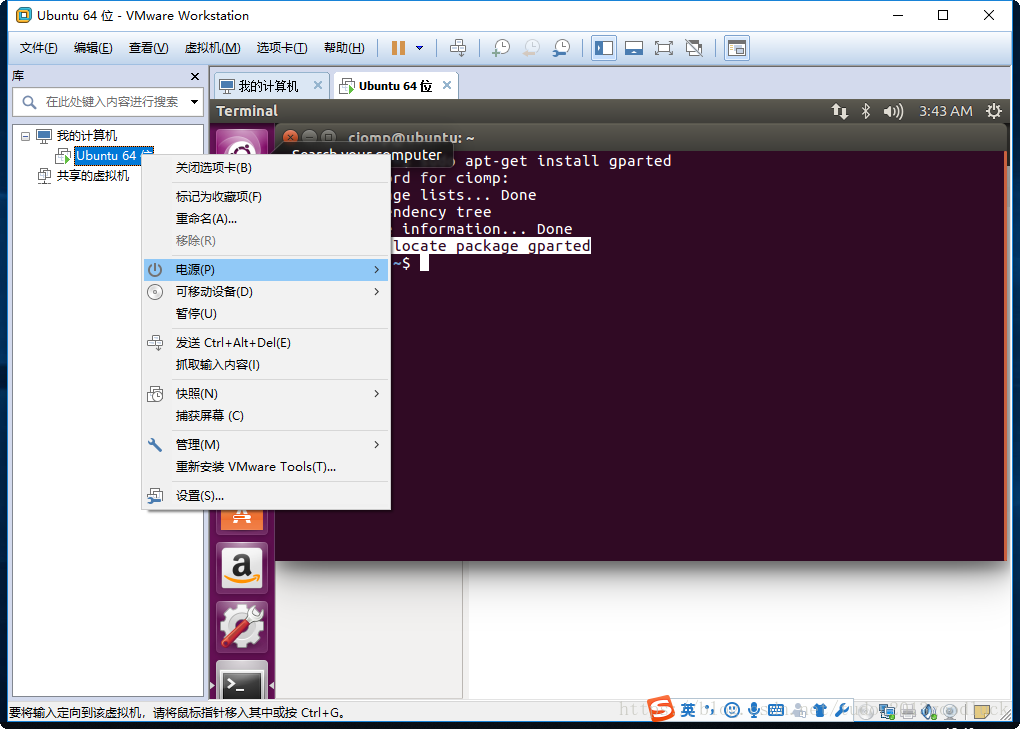Choose 抓取输入内容(I) from the context menu
The width and height of the screenshot is (1020, 729).
(267, 364)
